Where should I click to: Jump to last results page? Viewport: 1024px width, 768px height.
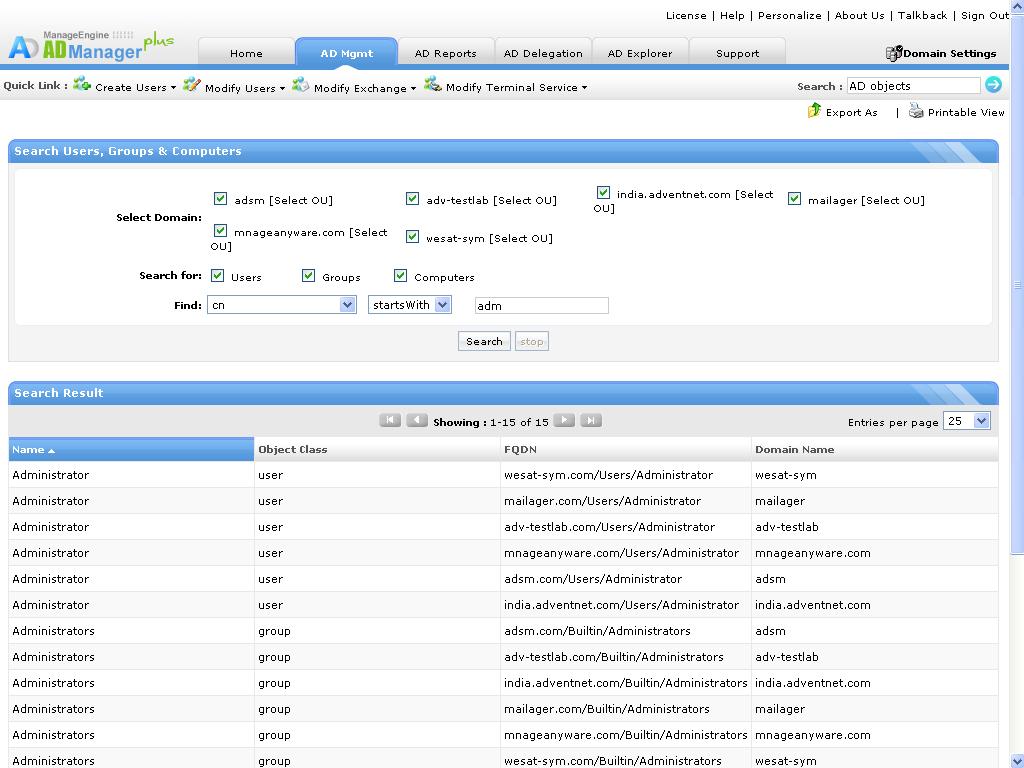pyautogui.click(x=591, y=421)
